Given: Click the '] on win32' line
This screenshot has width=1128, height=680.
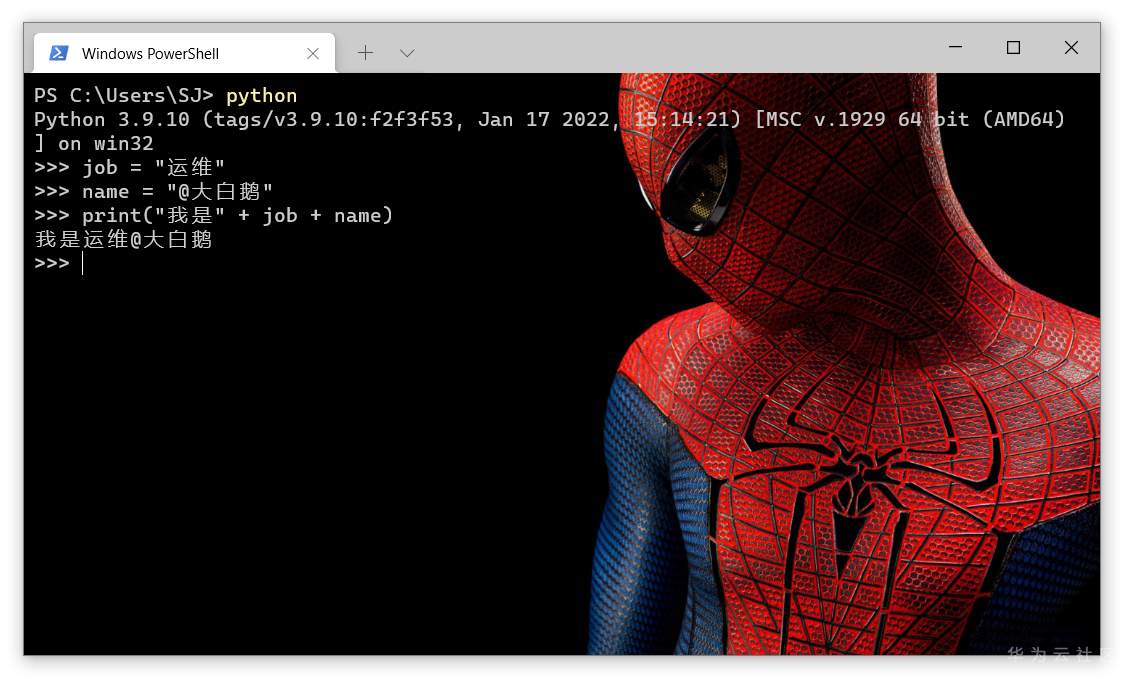Looking at the screenshot, I should click(94, 143).
